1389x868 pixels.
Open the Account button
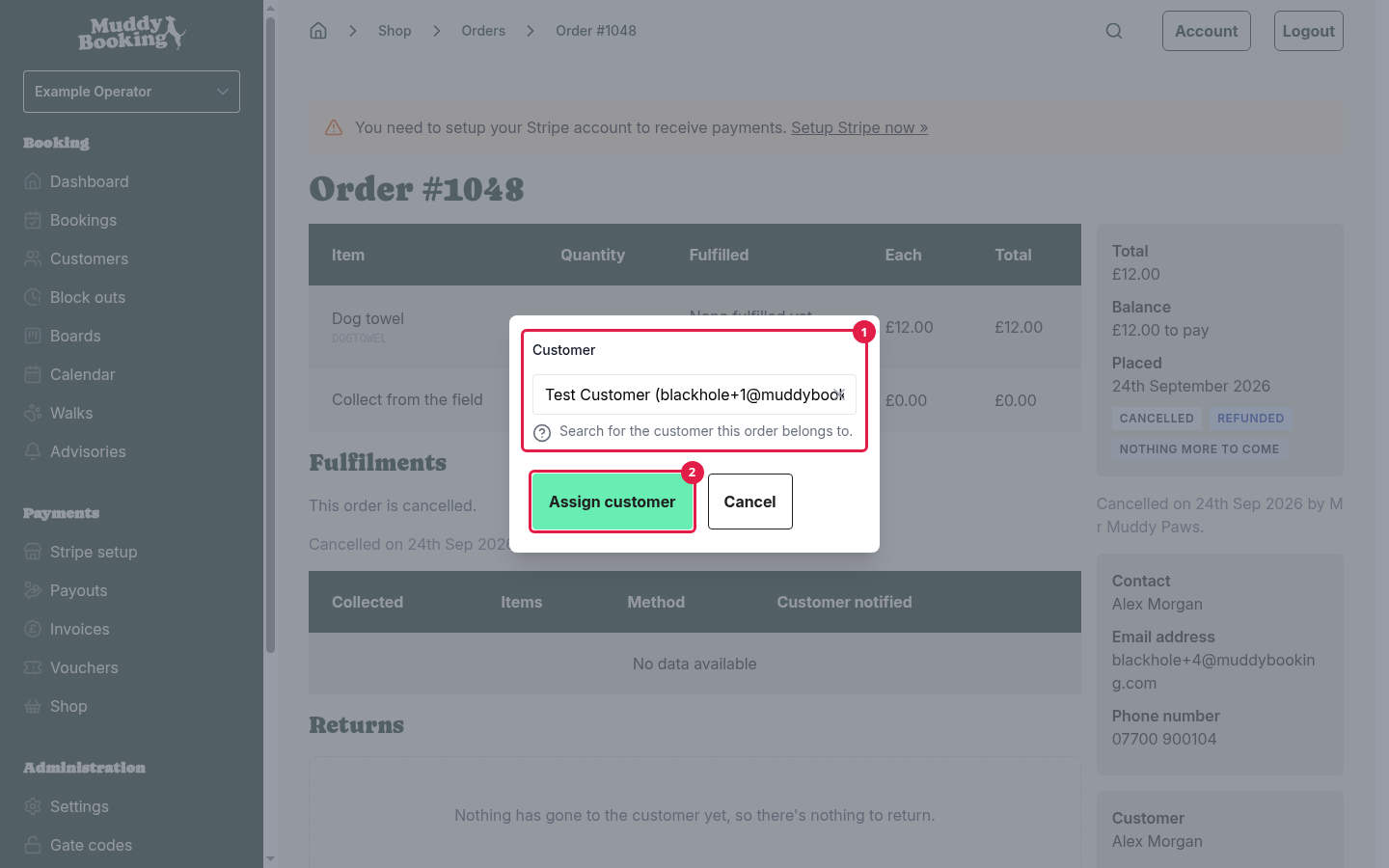tap(1207, 31)
